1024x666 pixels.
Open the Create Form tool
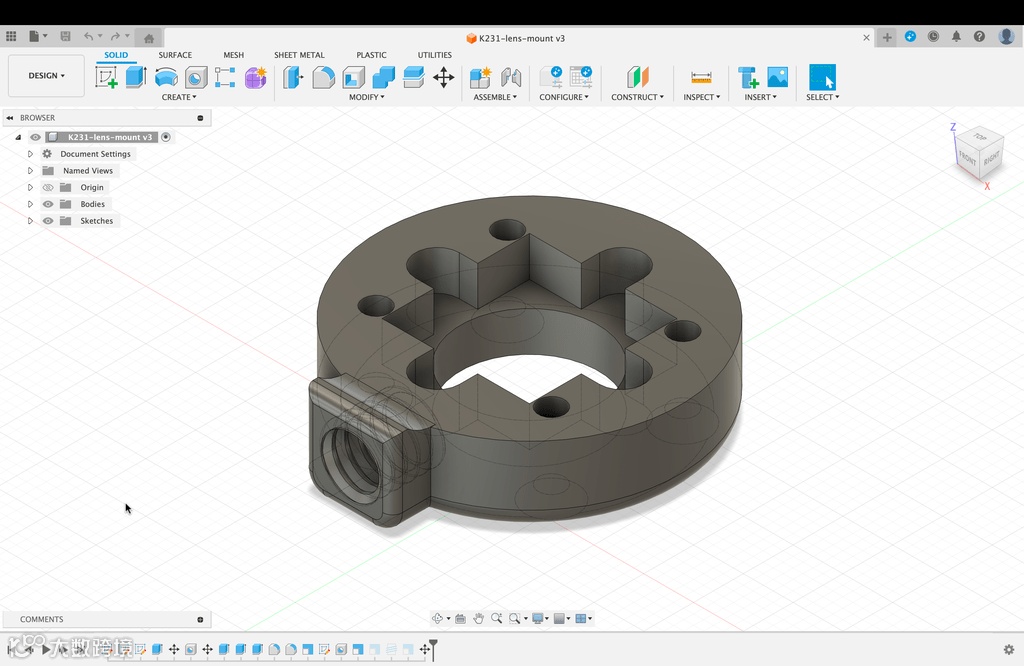tap(255, 77)
